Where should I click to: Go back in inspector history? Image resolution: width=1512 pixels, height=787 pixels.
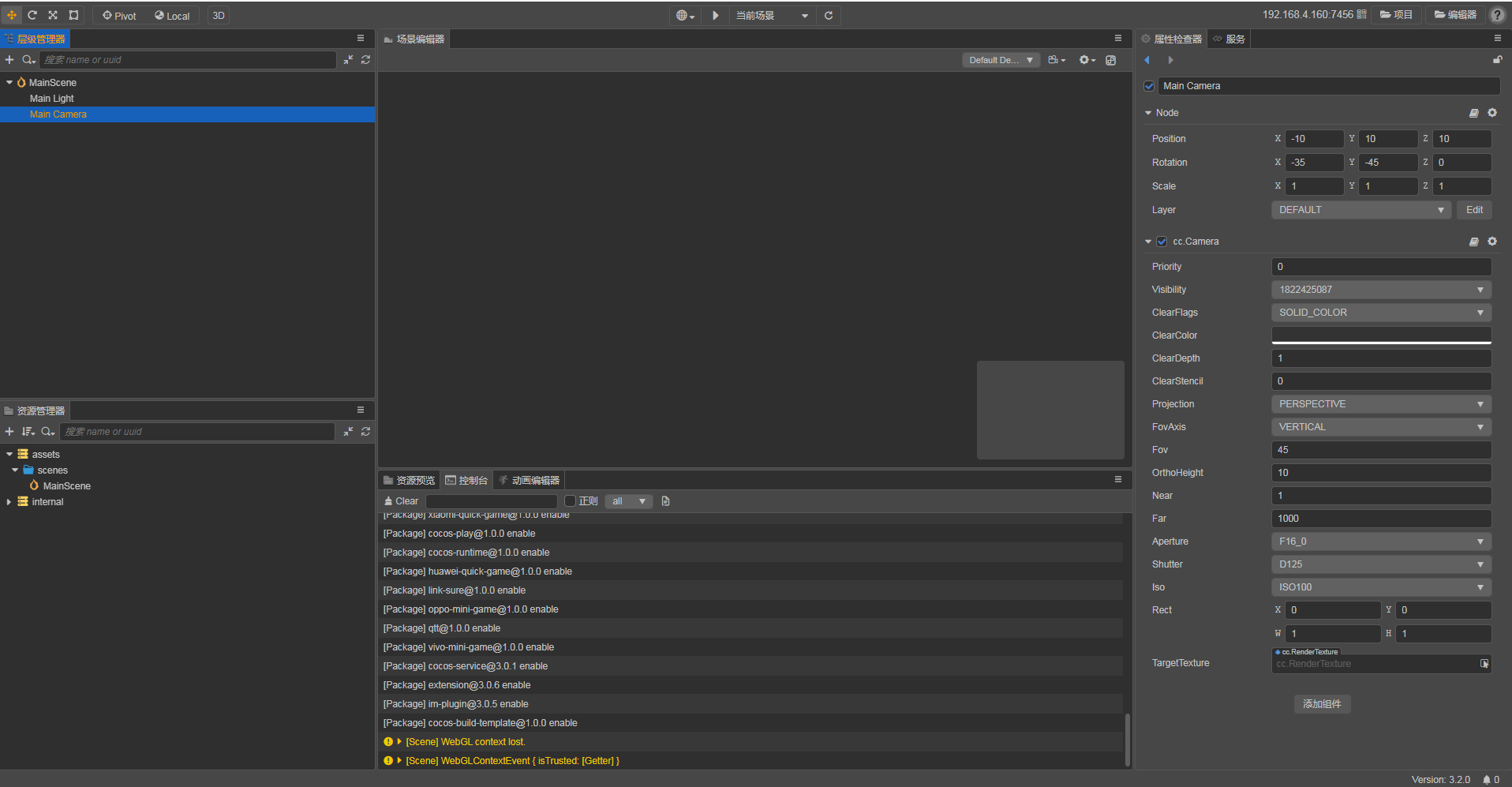point(1147,60)
